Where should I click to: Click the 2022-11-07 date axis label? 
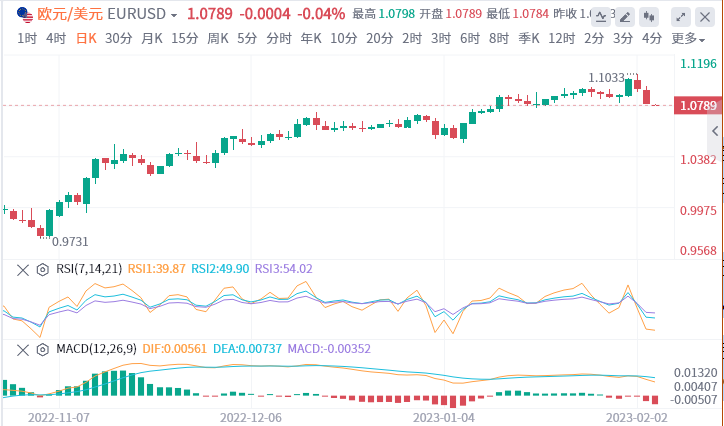[x=59, y=418]
